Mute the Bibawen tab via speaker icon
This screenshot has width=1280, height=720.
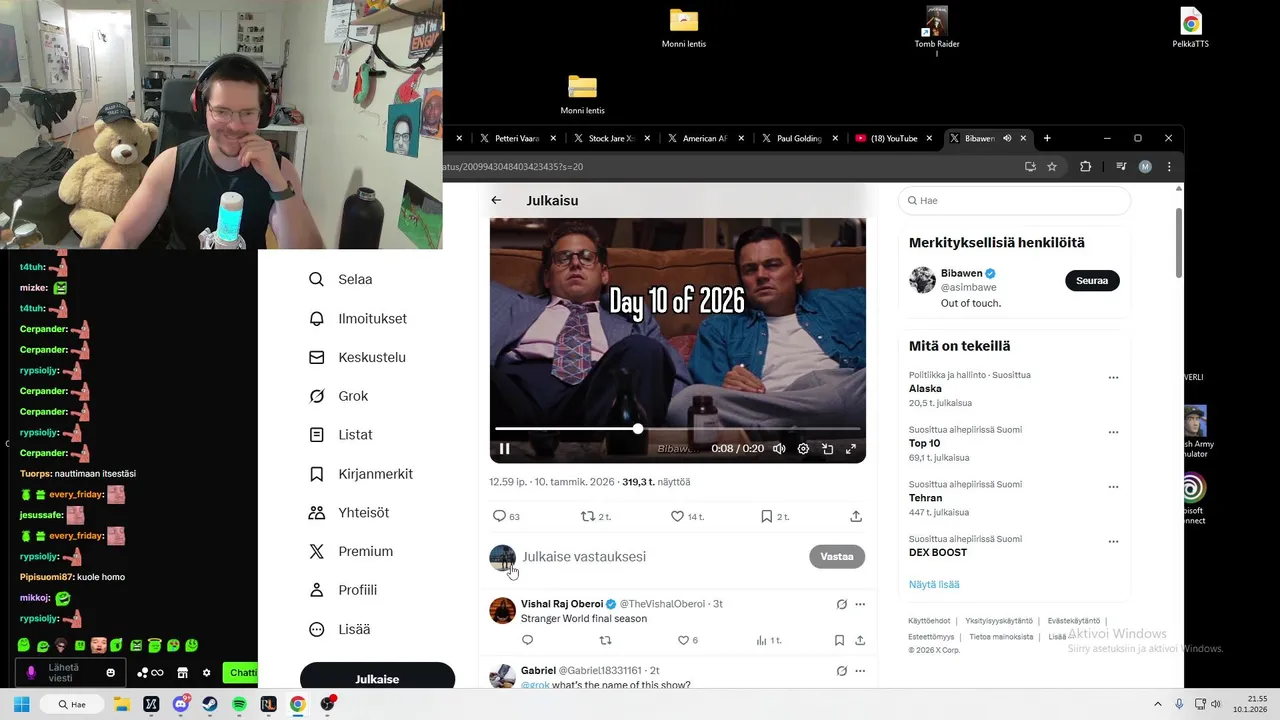click(x=1007, y=138)
